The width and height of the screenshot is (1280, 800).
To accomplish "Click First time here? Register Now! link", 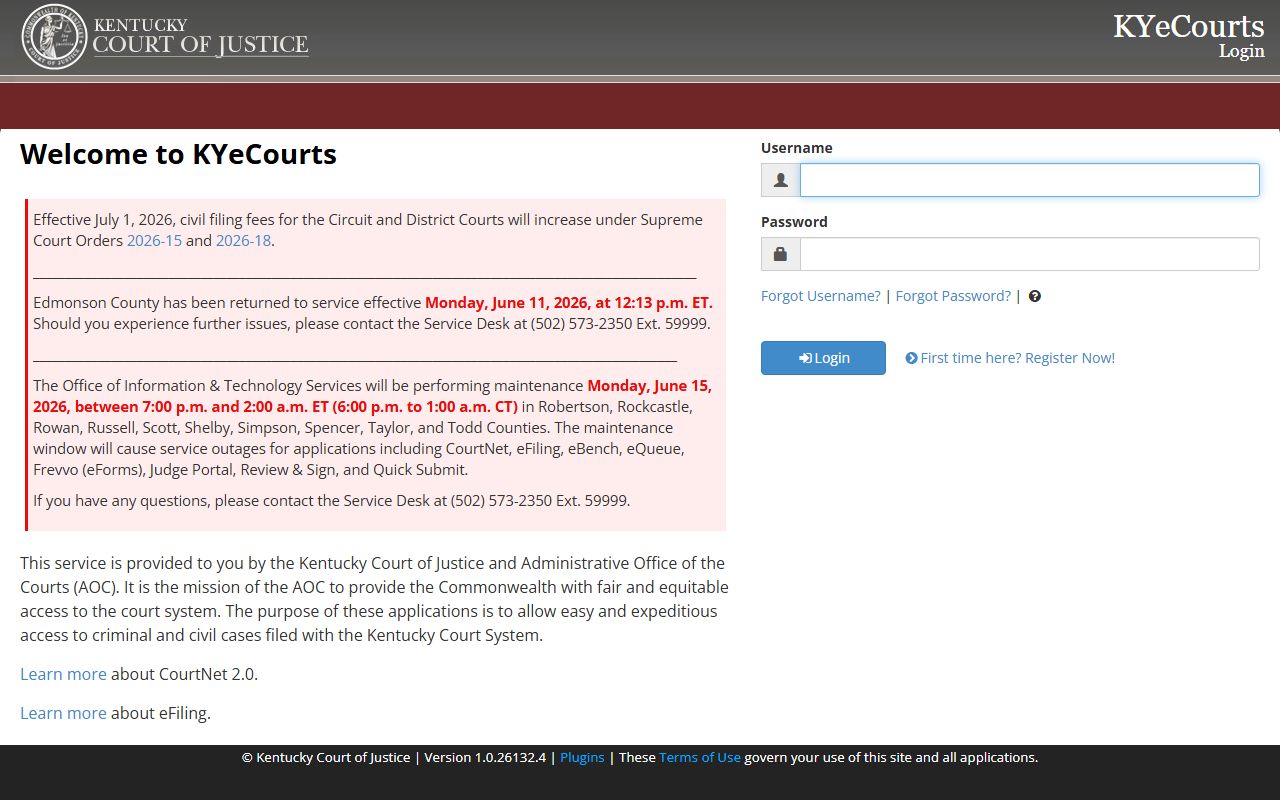I will click(x=1010, y=358).
